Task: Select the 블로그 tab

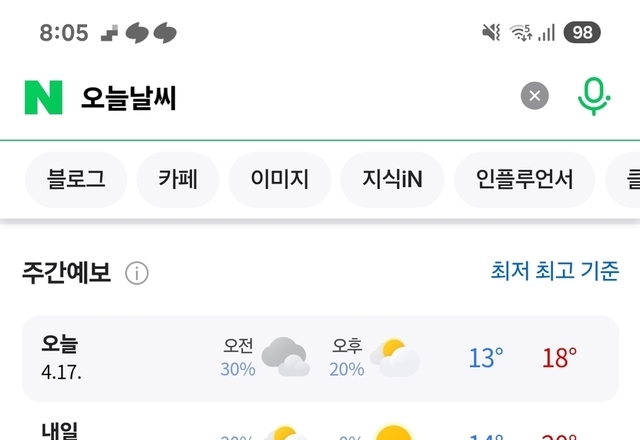Action: pos(75,180)
